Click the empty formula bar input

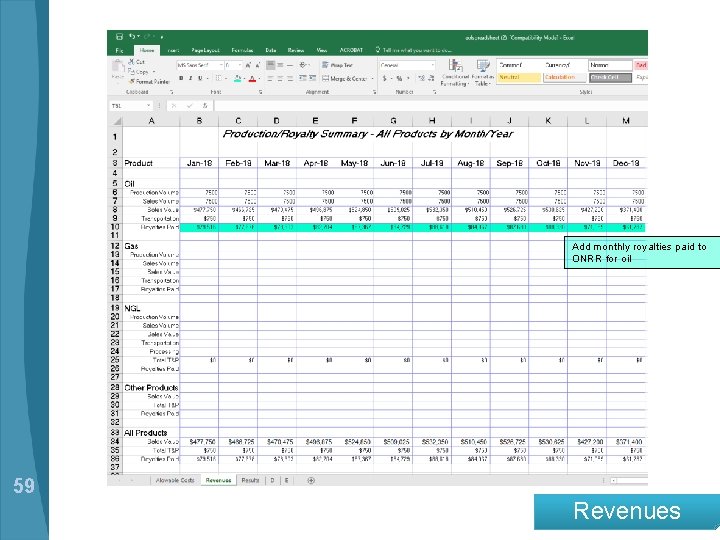tap(431, 106)
